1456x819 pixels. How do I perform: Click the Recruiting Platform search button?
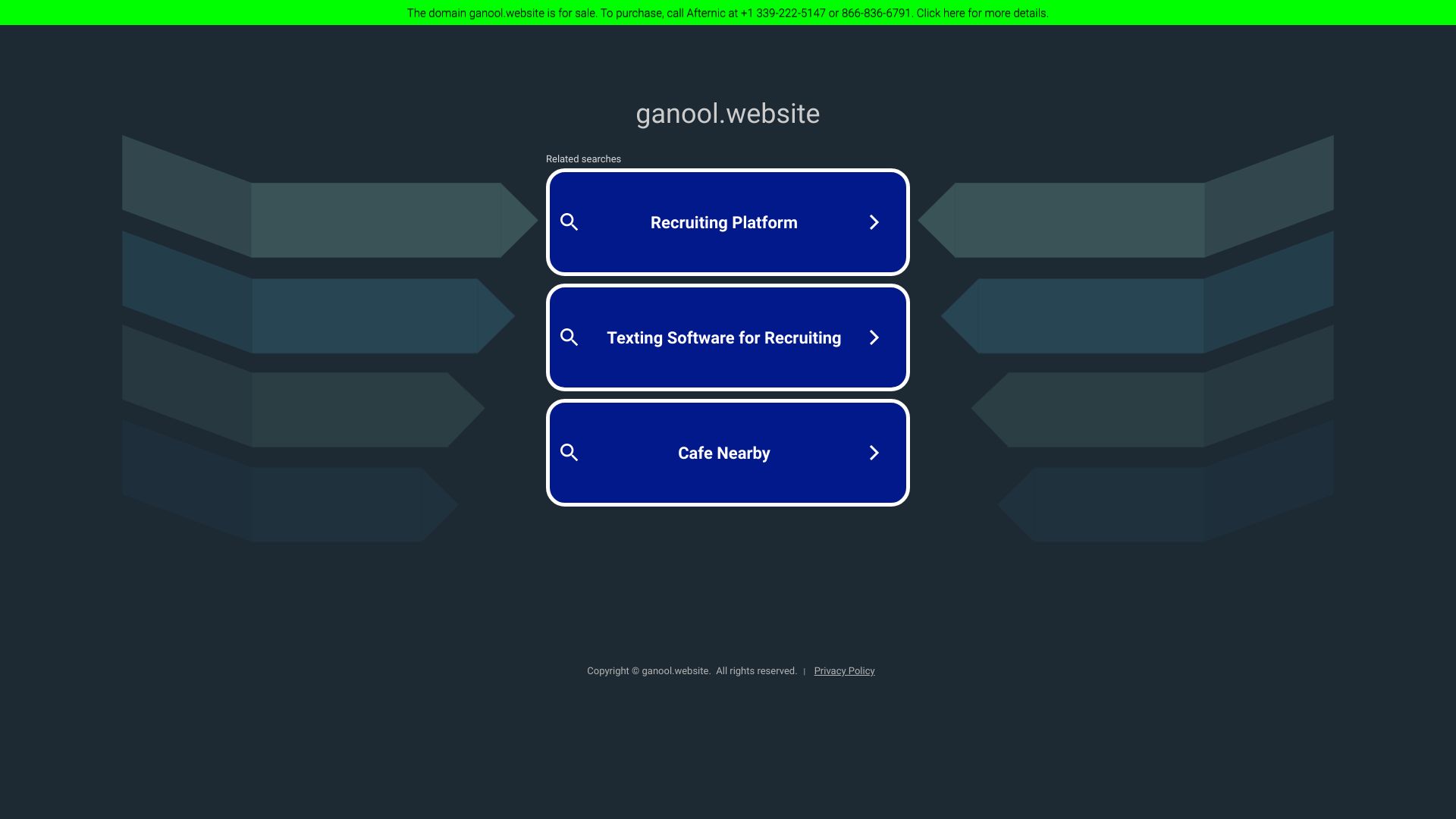(727, 222)
